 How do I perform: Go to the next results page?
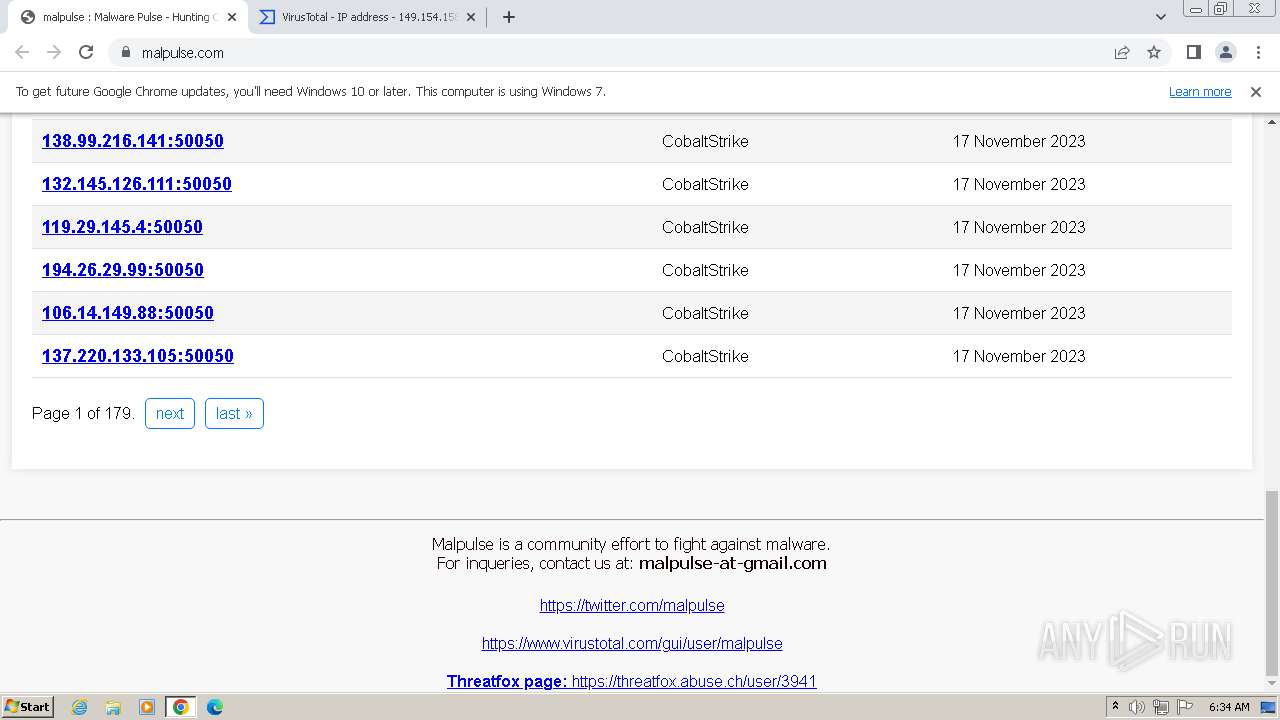tap(170, 414)
